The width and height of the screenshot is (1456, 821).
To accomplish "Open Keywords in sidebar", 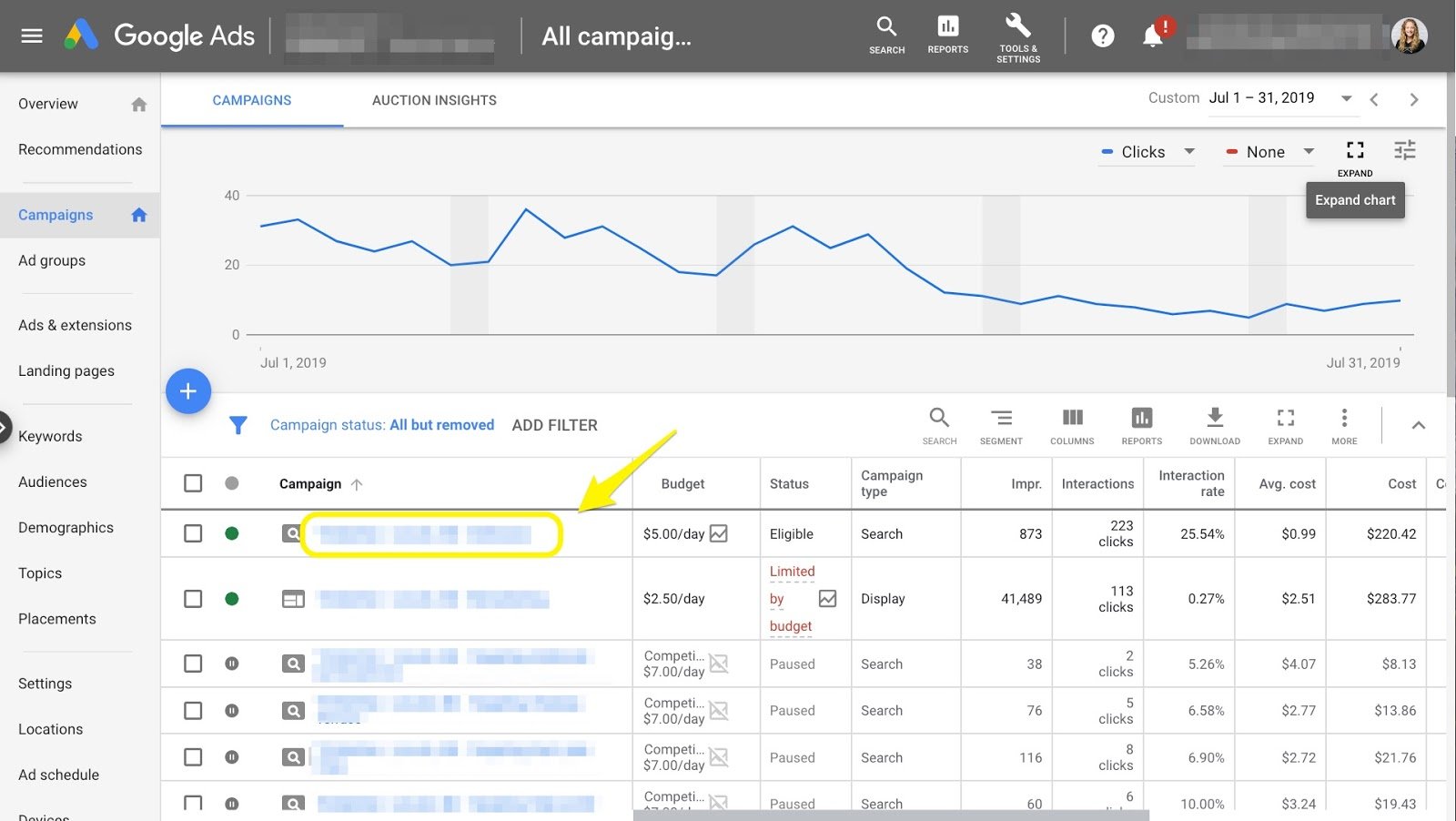I will (x=50, y=436).
